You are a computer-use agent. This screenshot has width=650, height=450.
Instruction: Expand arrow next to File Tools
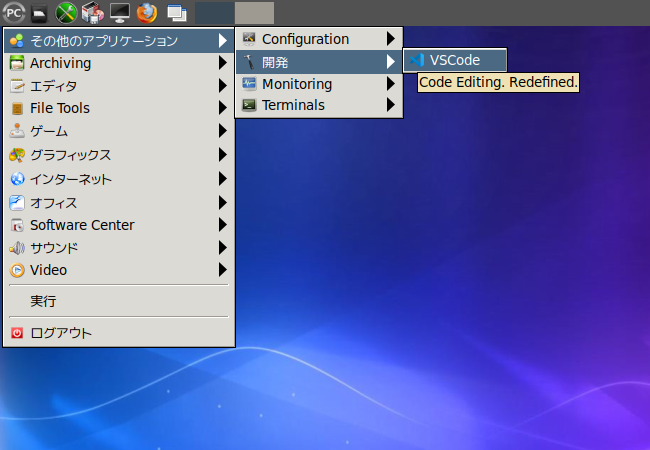tap(223, 108)
